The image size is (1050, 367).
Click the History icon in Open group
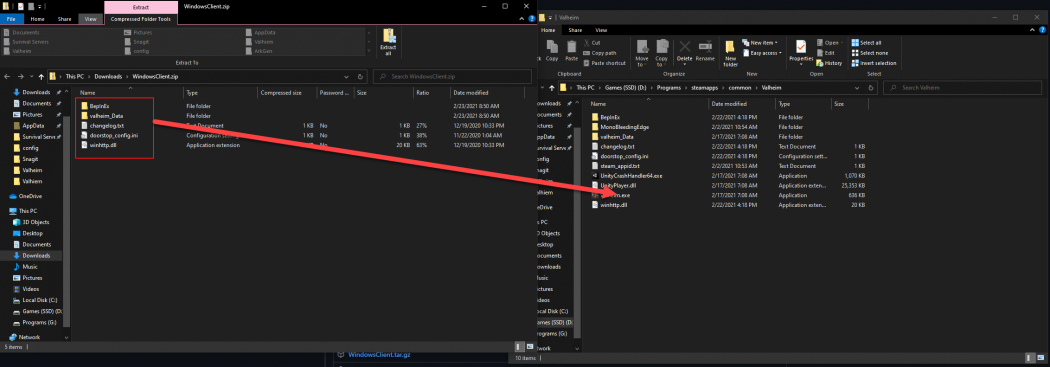820,63
